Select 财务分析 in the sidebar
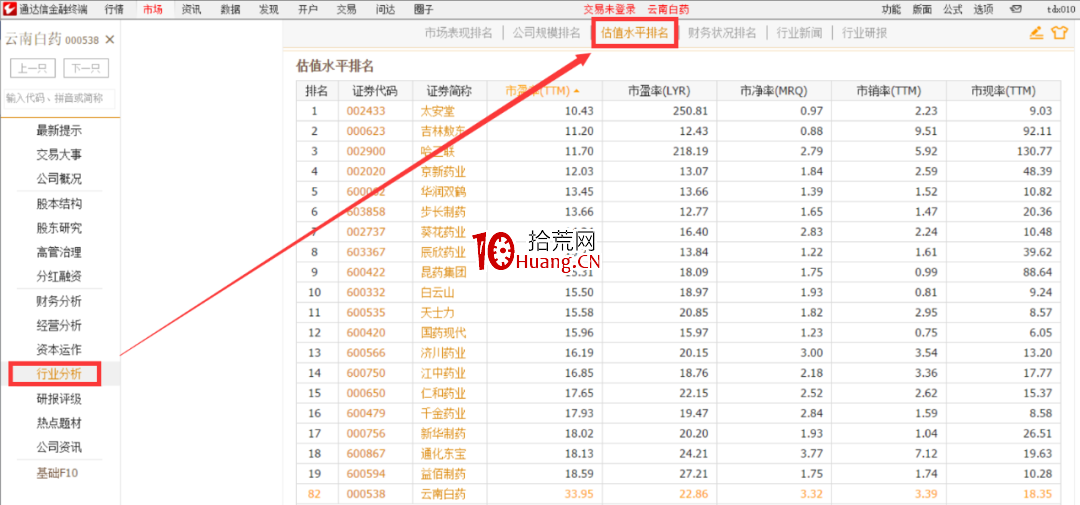Image resolution: width=1080 pixels, height=505 pixels. click(59, 301)
